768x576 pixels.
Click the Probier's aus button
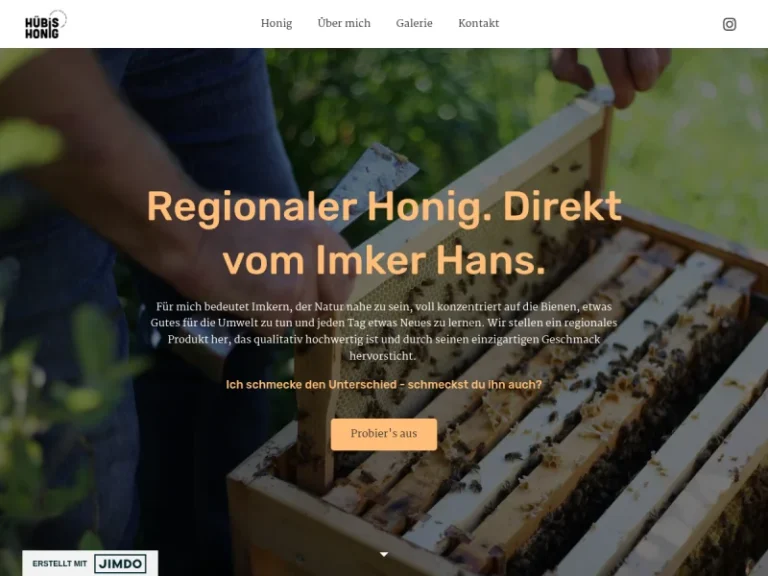pyautogui.click(x=384, y=434)
